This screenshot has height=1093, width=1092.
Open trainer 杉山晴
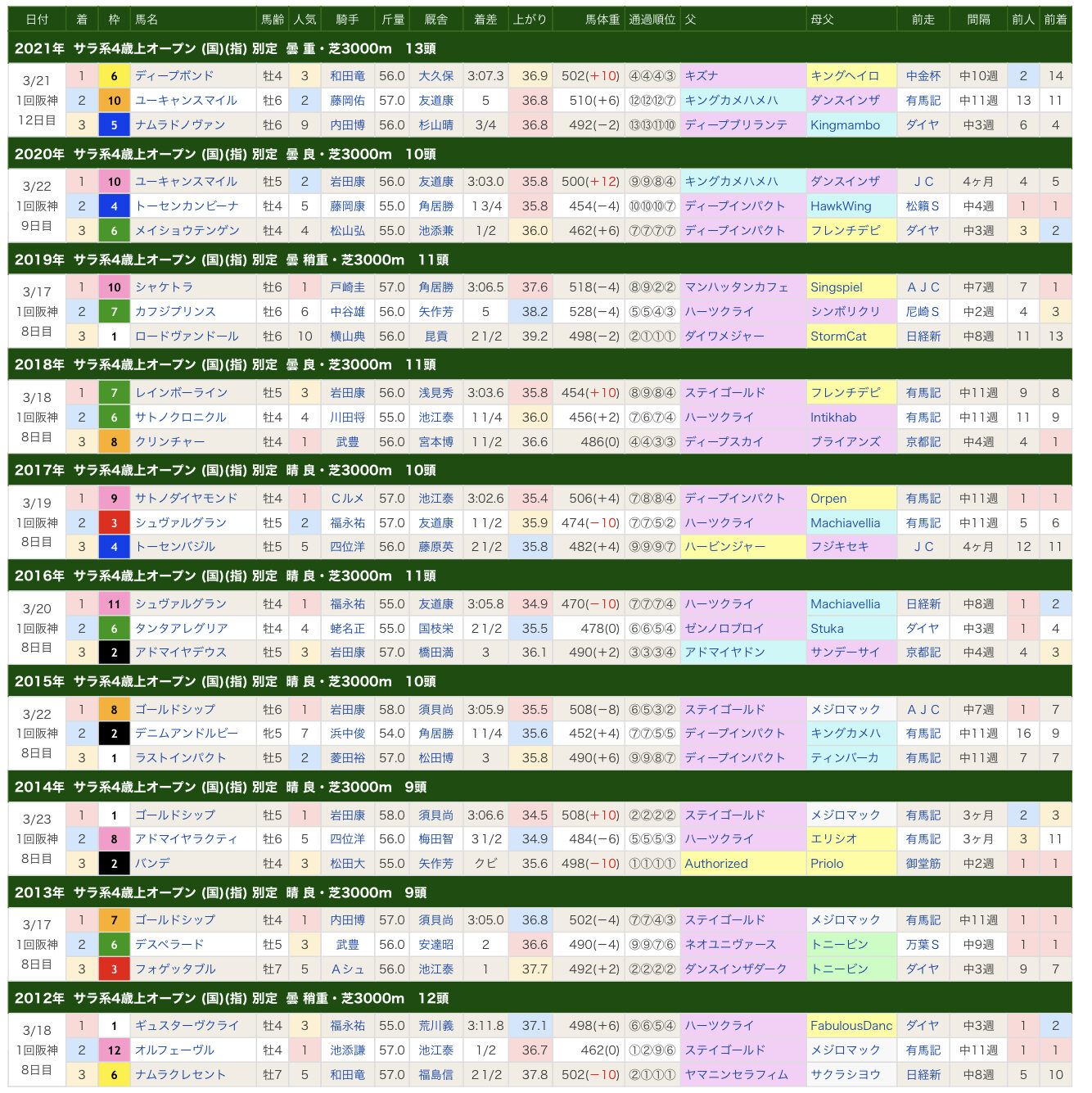[436, 125]
